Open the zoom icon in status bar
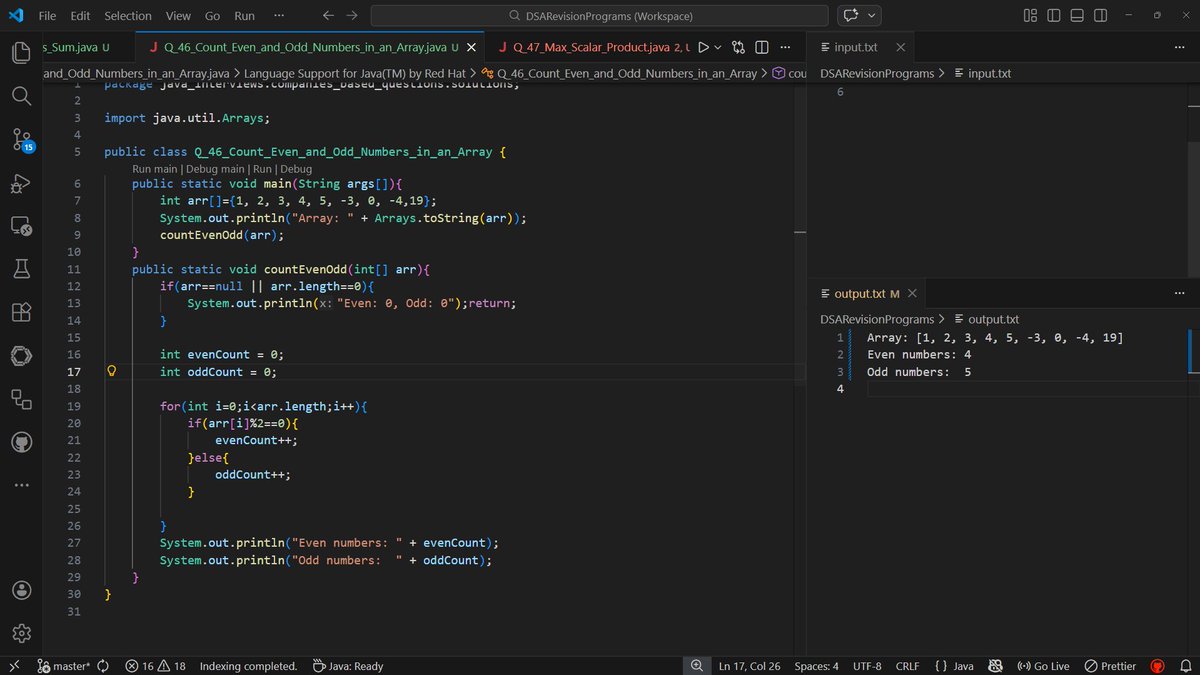 [x=695, y=666]
